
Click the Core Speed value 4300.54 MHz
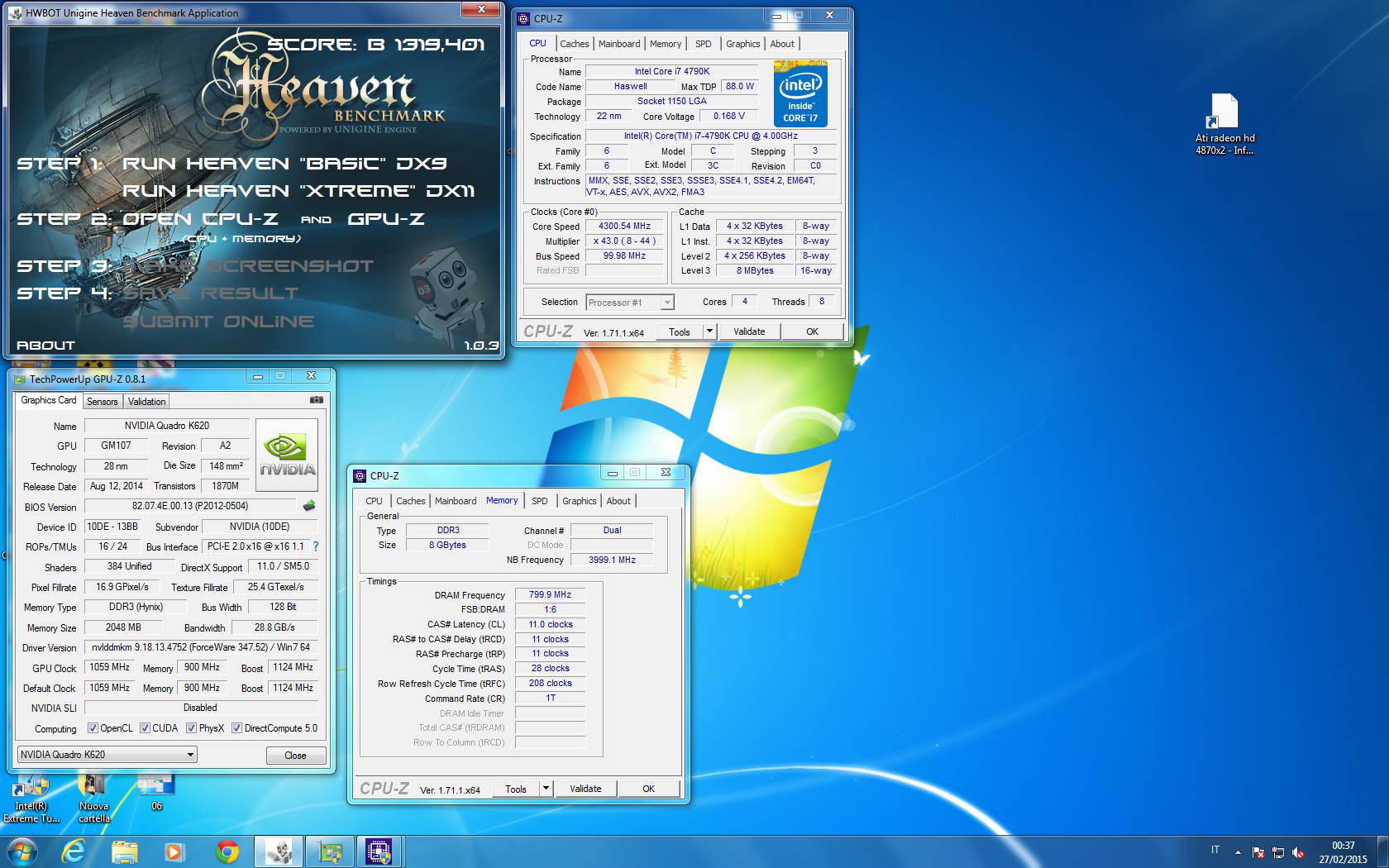pyautogui.click(x=624, y=226)
